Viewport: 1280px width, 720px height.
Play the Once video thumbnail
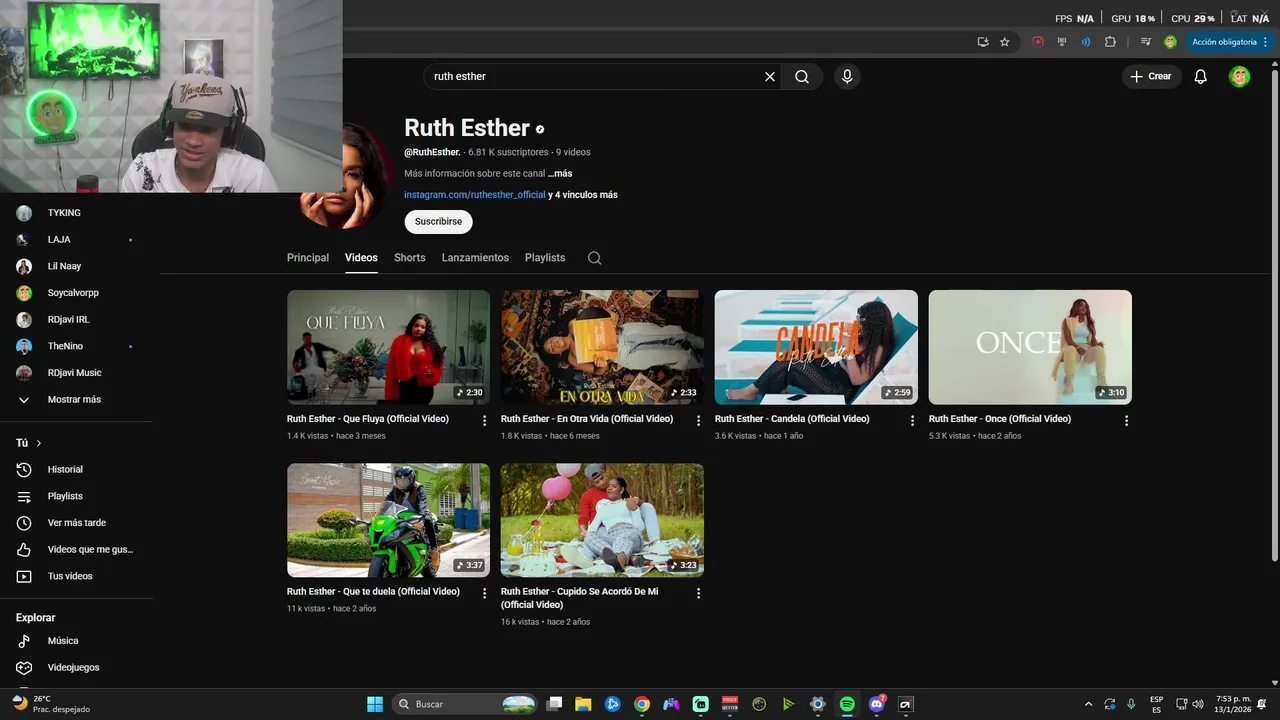pos(1030,347)
